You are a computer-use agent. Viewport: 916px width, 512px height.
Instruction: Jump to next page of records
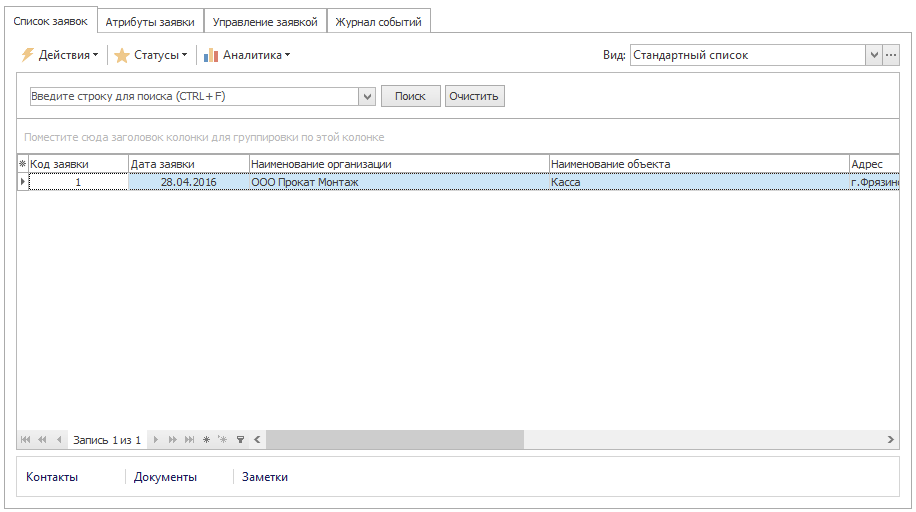(x=172, y=440)
